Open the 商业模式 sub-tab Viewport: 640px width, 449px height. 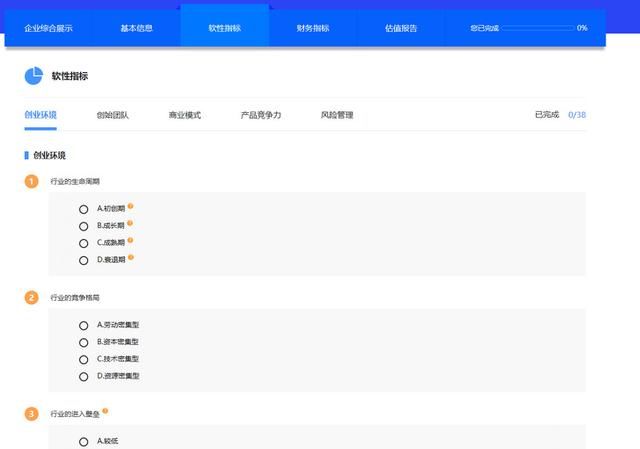[x=185, y=115]
